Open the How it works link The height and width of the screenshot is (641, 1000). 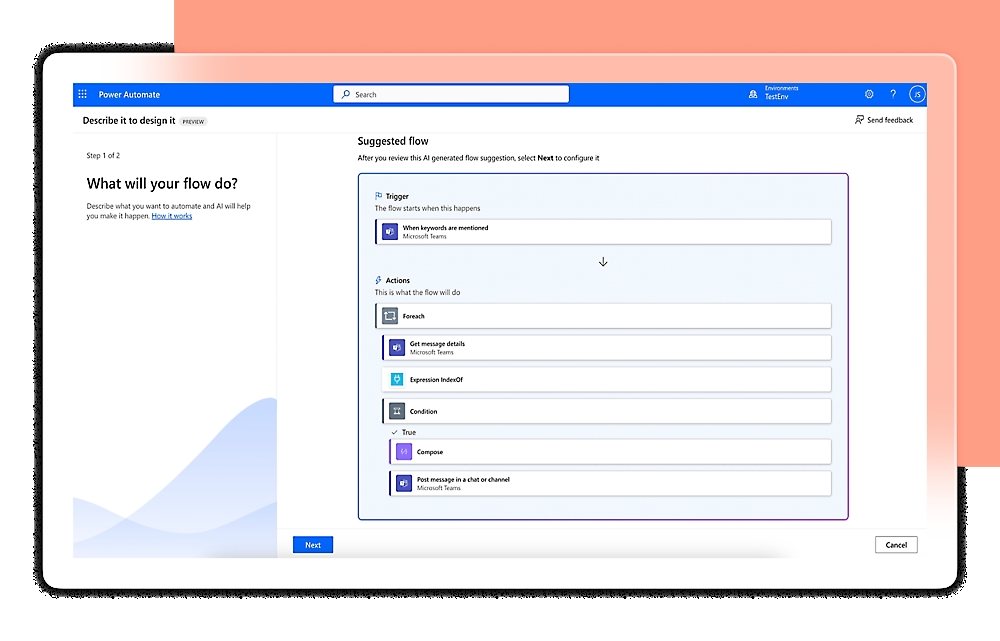click(x=172, y=216)
